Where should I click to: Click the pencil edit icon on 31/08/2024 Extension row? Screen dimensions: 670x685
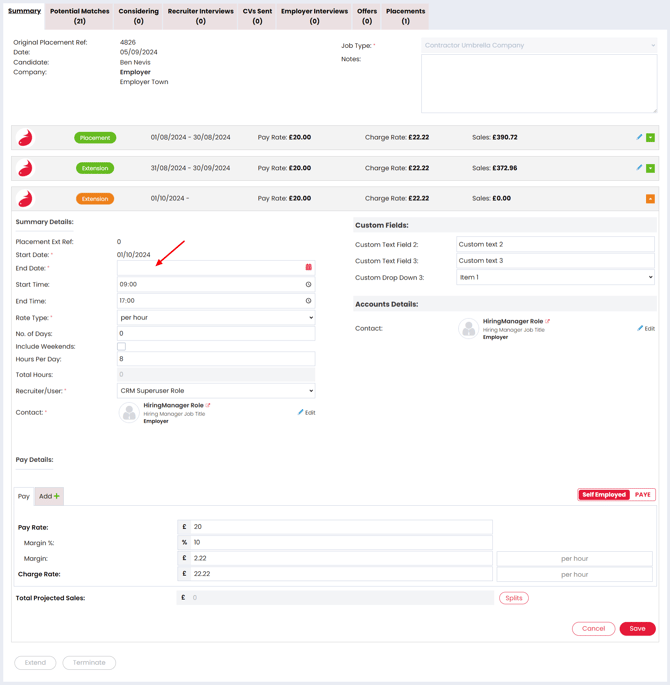click(639, 168)
